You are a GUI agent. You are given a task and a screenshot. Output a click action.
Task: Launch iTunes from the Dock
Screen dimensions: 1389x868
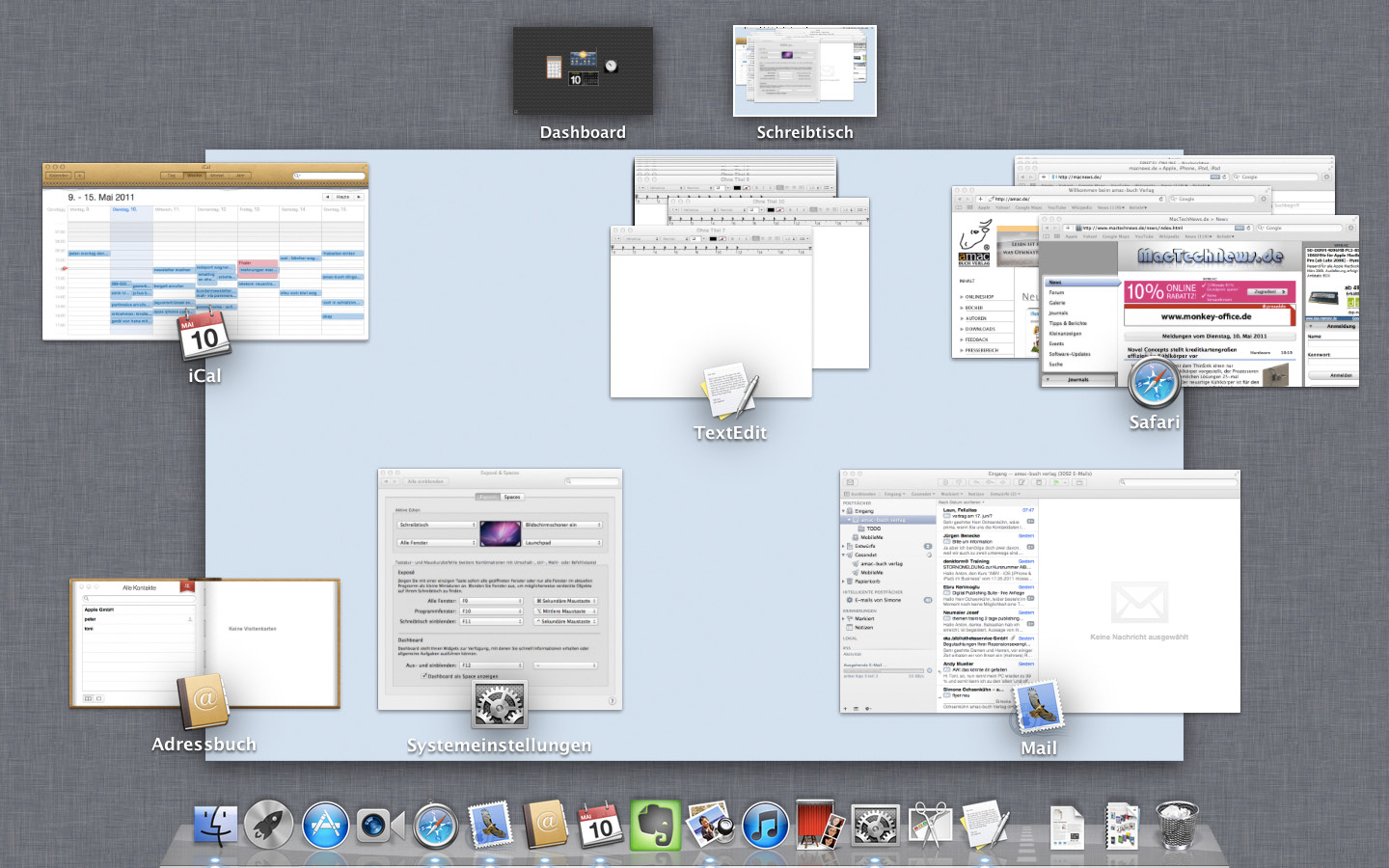[x=765, y=827]
